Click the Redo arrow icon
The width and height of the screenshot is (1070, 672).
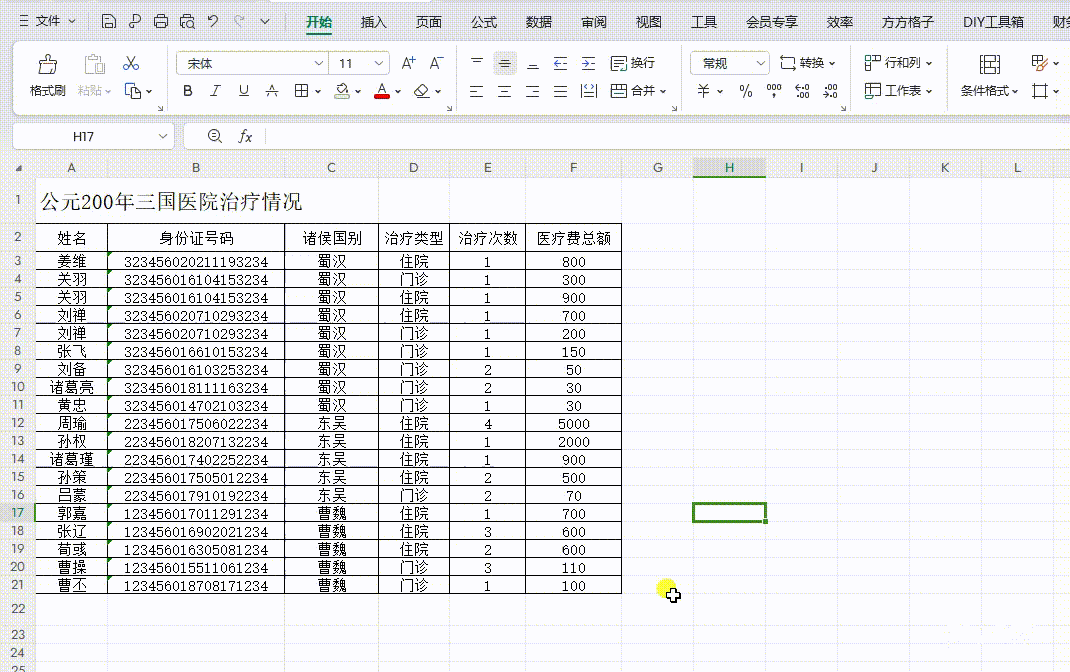coord(240,21)
